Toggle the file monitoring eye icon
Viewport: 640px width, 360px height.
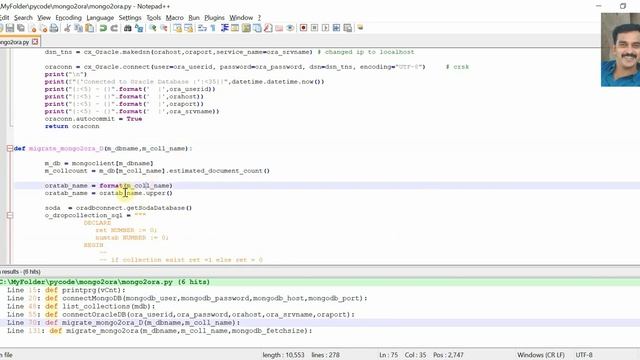point(290,28)
